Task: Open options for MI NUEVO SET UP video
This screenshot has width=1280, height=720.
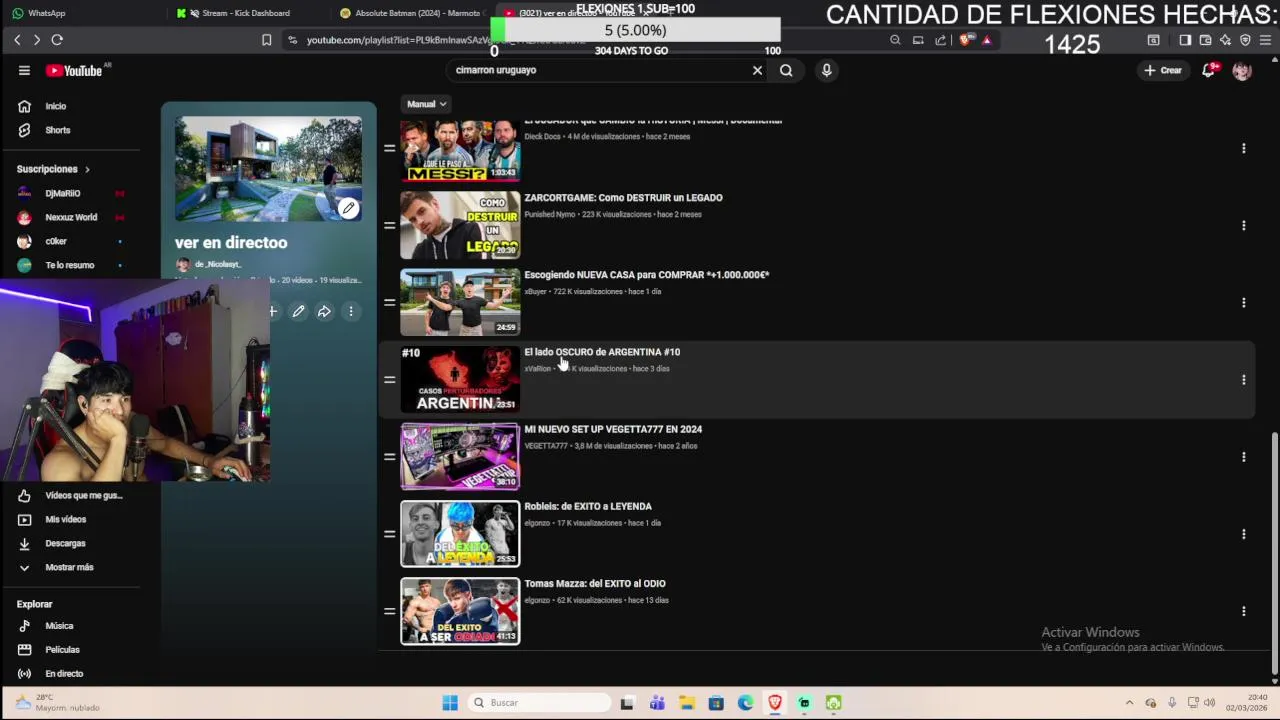Action: coord(1243,456)
